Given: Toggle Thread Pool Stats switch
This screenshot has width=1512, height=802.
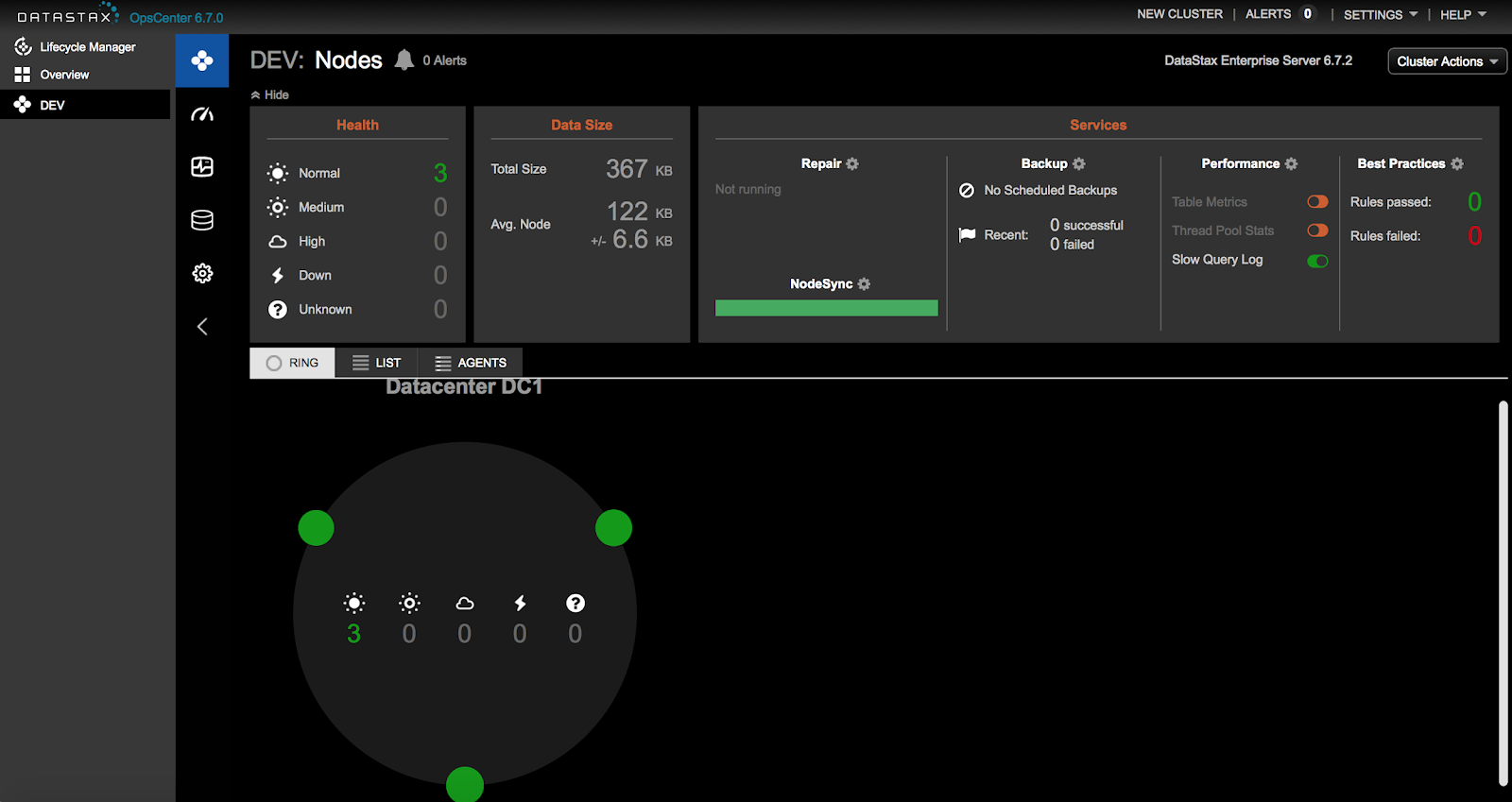Looking at the screenshot, I should click(x=1317, y=230).
